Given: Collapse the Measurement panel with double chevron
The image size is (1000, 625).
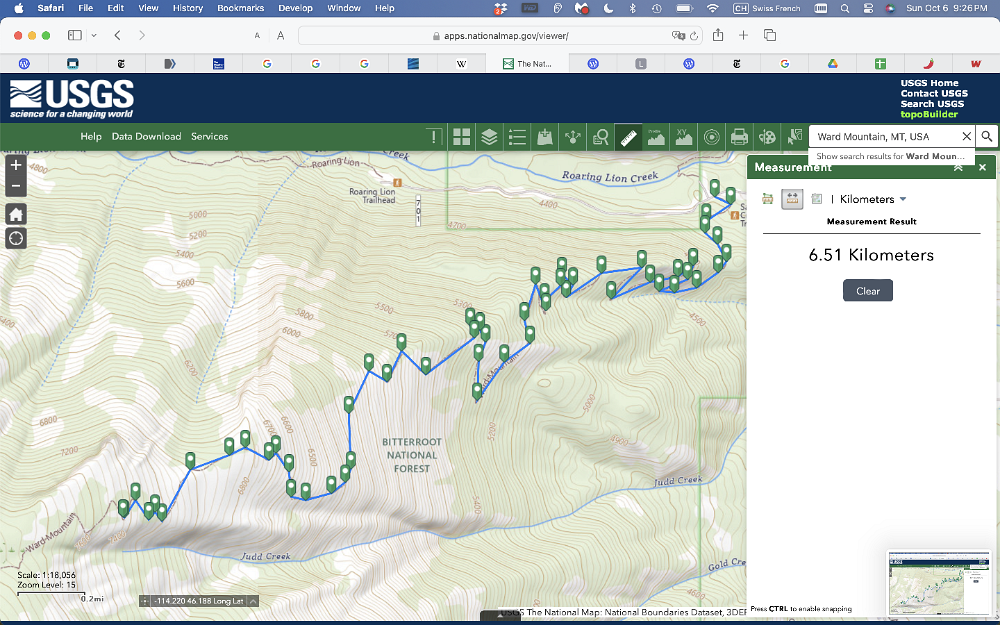Looking at the screenshot, I should 958,167.
